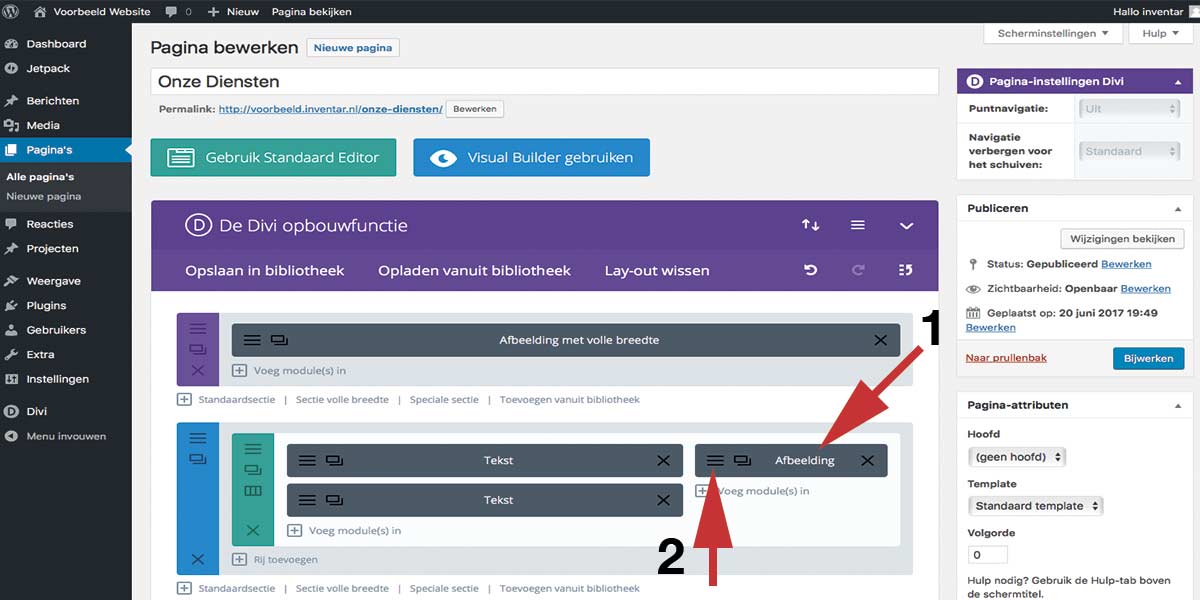1200x600 pixels.
Task: Click the Divi portability up-down arrows icon
Action: pyautogui.click(x=810, y=225)
